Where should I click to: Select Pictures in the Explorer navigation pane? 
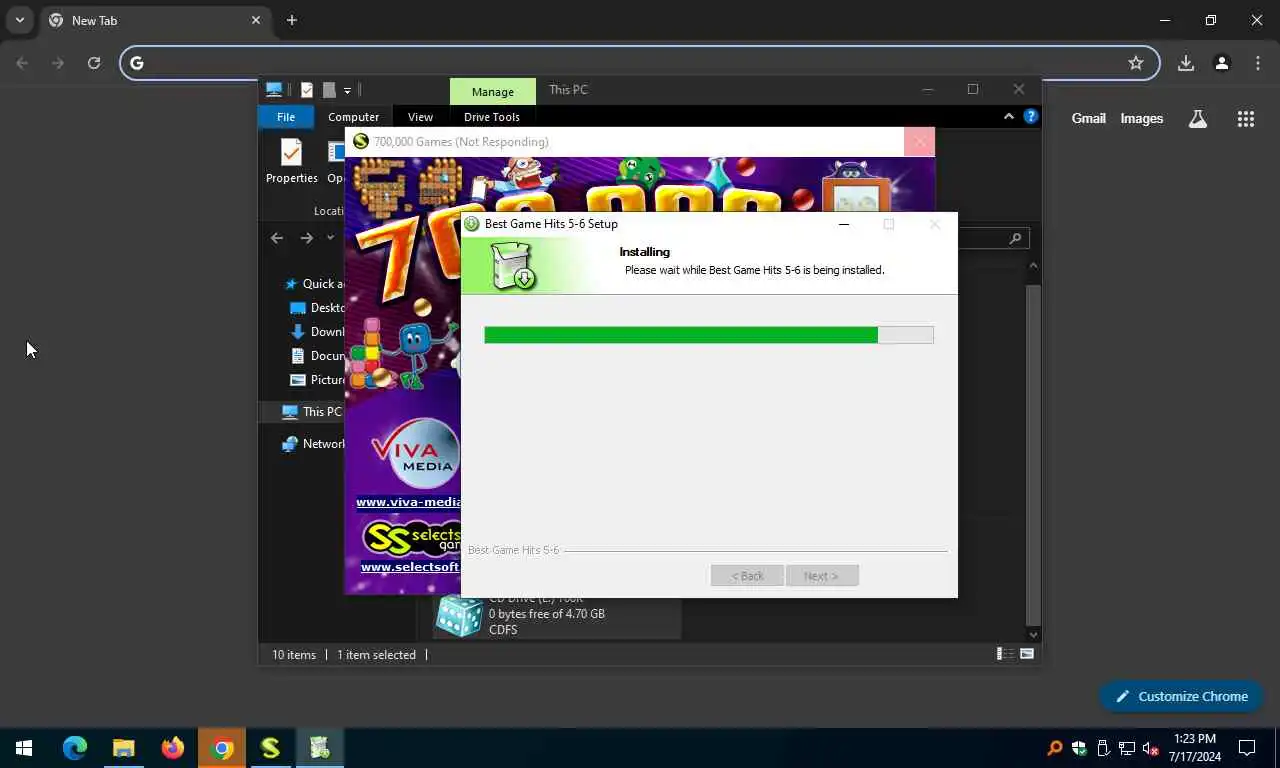pyautogui.click(x=317, y=380)
